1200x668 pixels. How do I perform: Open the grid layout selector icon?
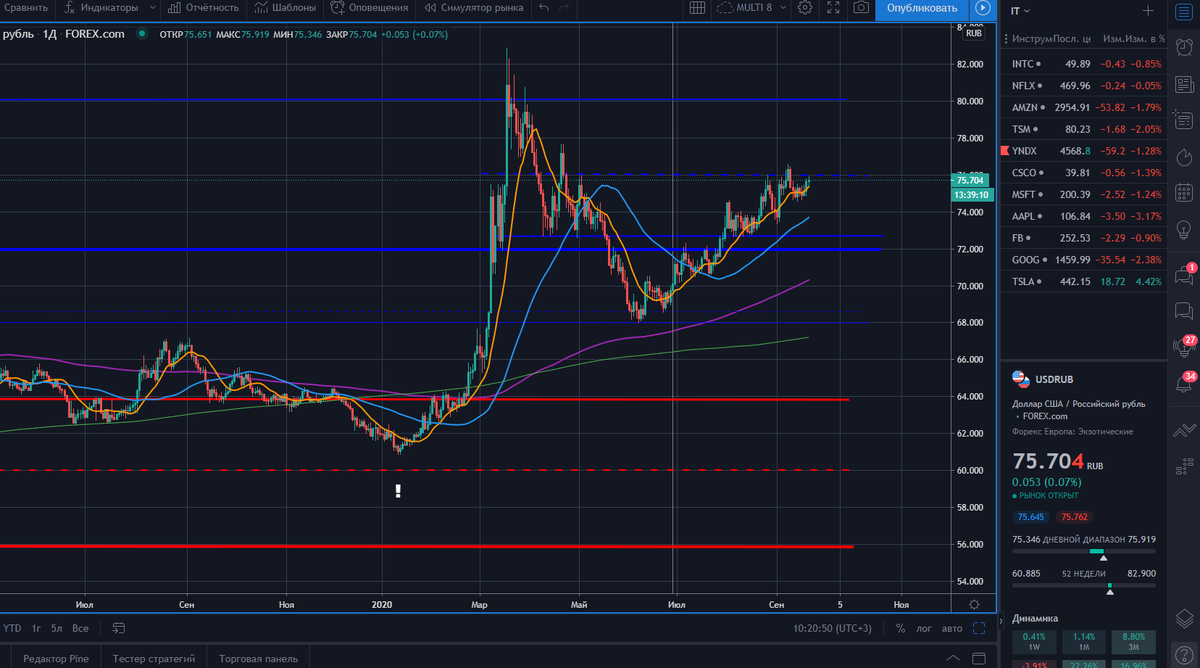[698, 9]
